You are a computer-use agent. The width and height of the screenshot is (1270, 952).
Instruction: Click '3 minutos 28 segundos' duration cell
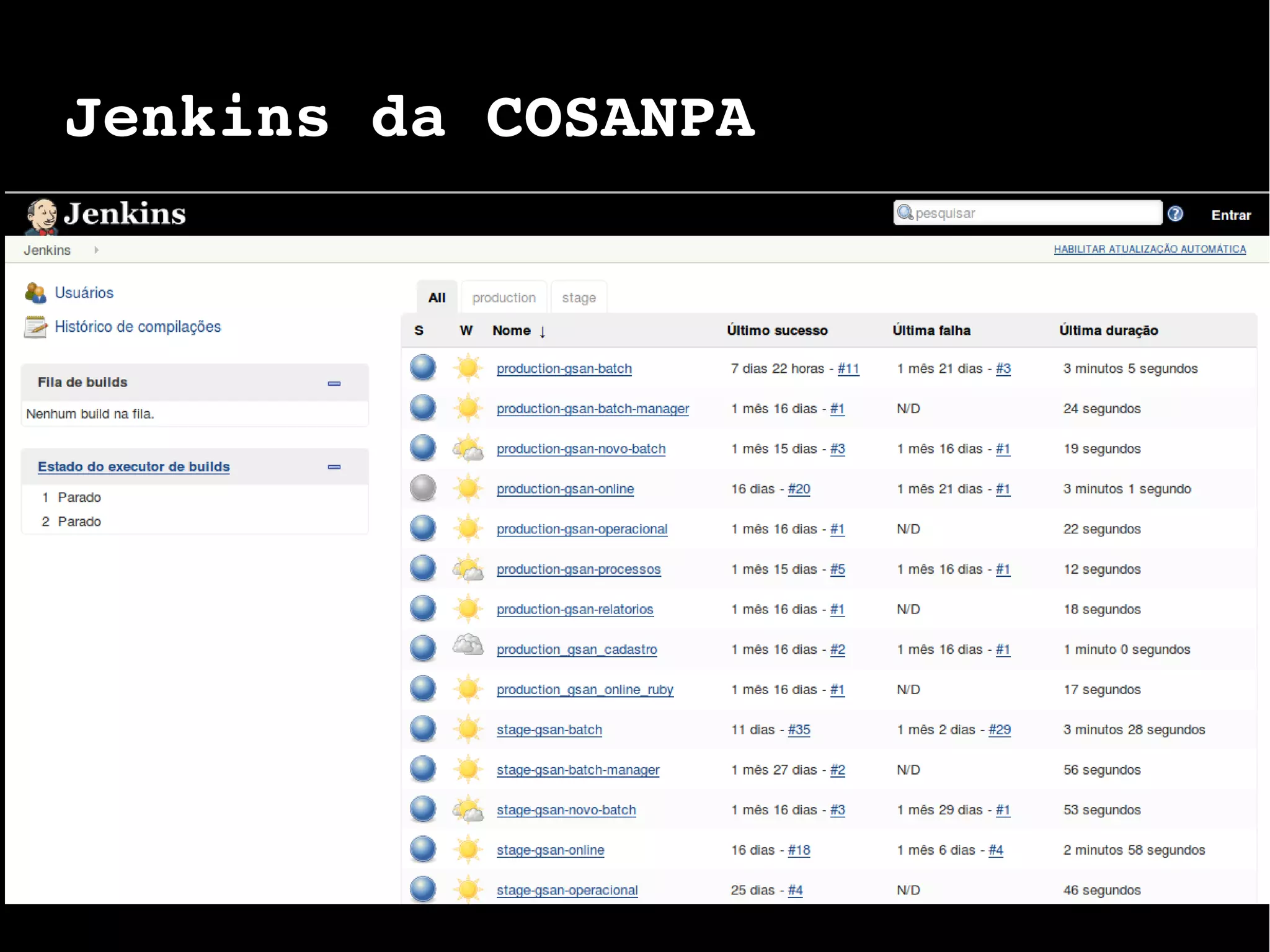coord(1134,730)
